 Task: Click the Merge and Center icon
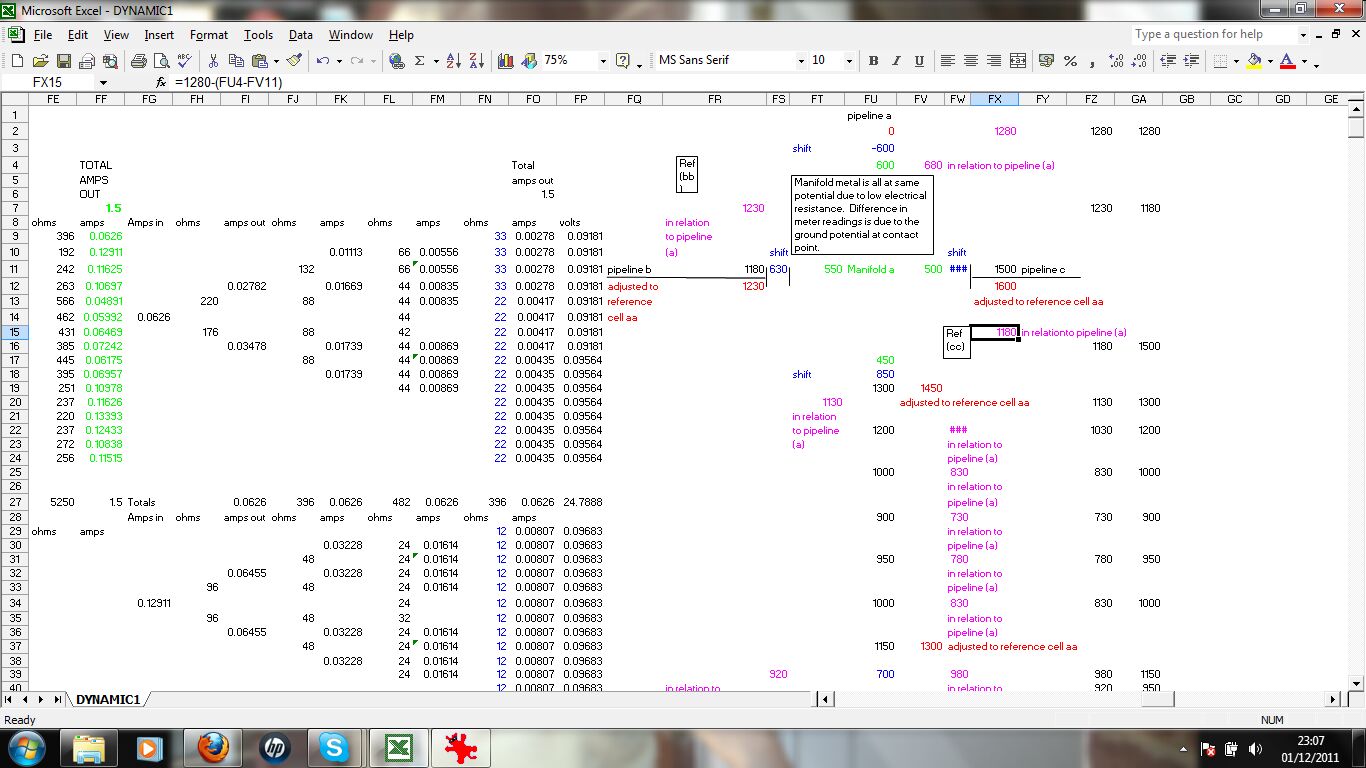[1018, 61]
